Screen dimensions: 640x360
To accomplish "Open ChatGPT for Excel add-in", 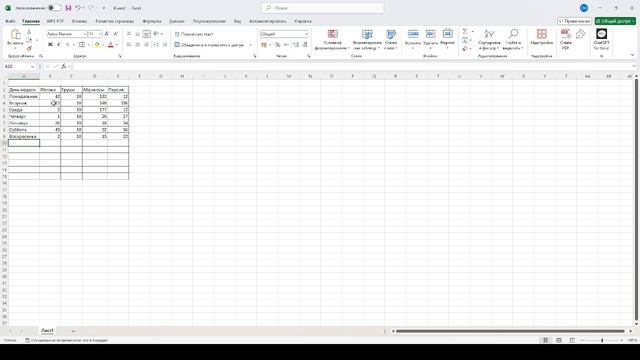I will (x=601, y=39).
